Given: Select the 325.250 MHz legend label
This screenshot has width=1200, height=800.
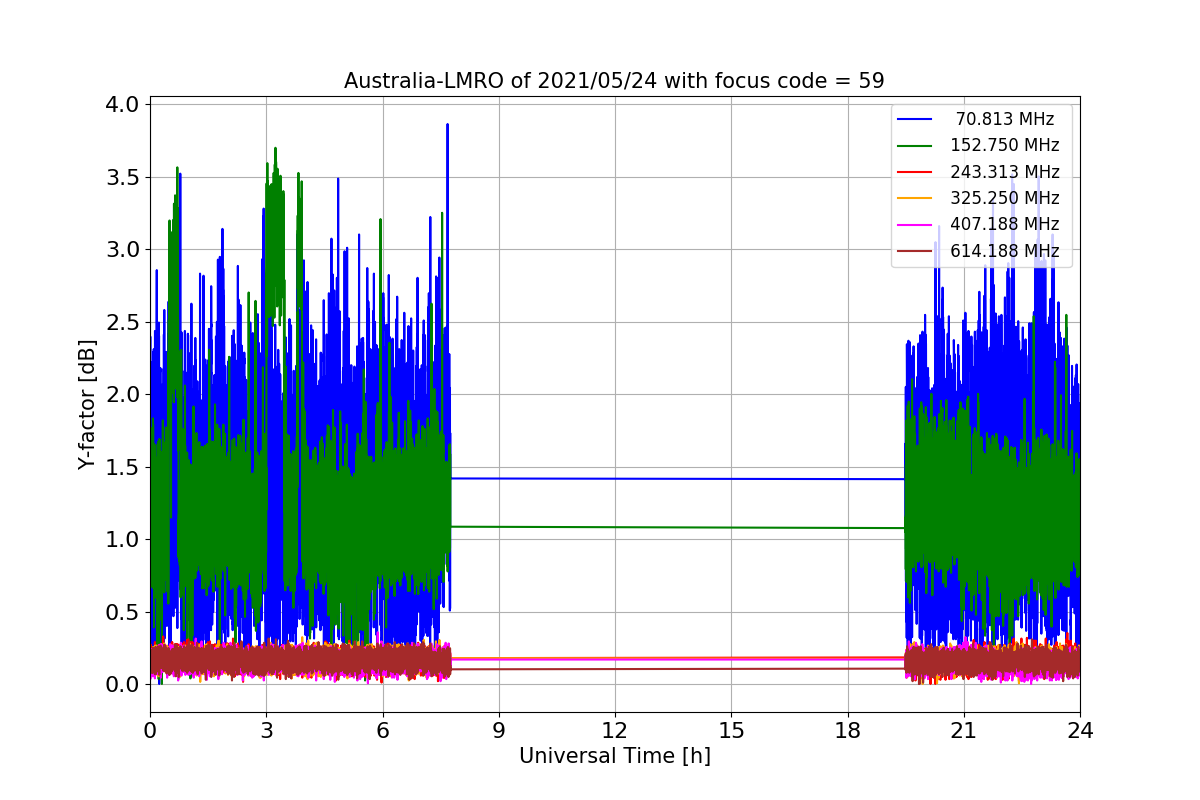Looking at the screenshot, I should (1005, 198).
